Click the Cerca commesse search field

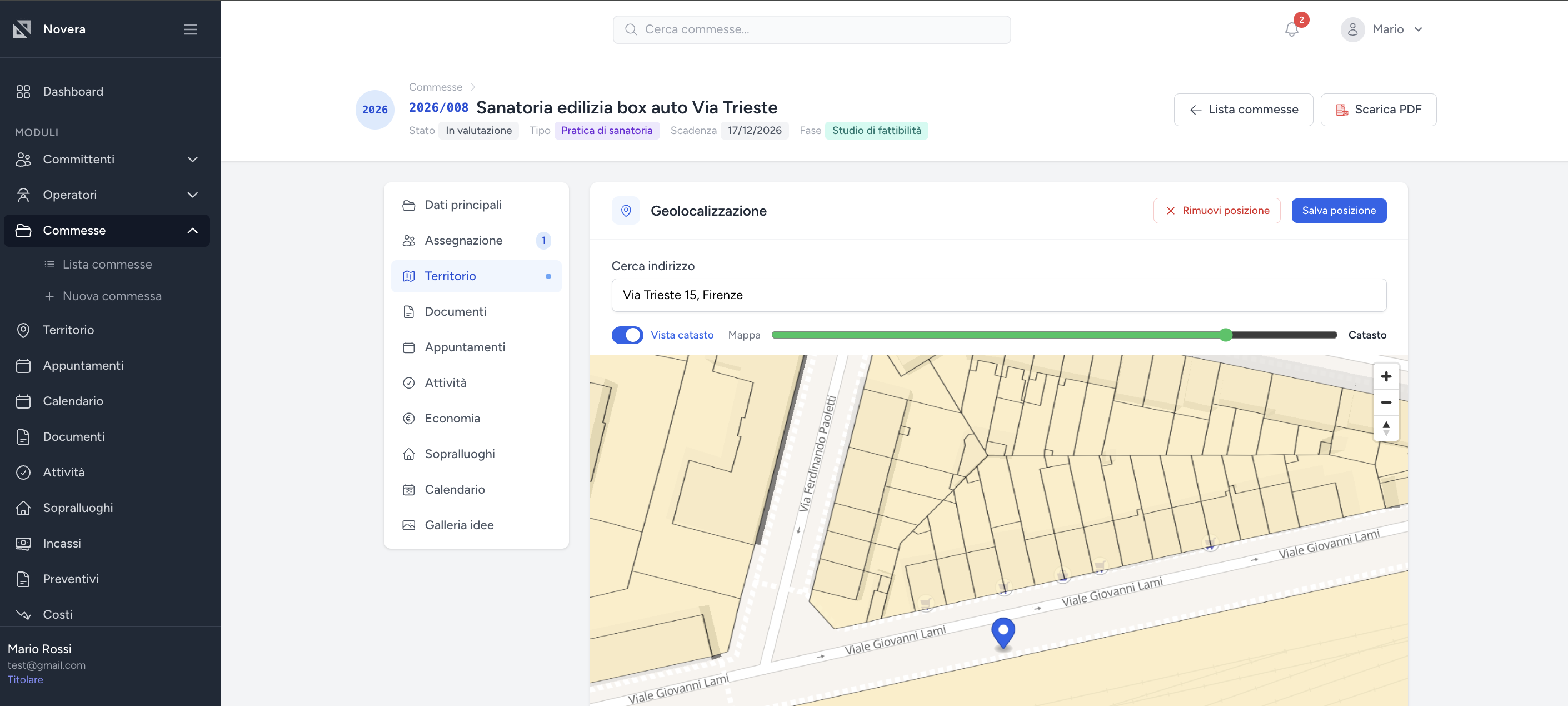811,29
